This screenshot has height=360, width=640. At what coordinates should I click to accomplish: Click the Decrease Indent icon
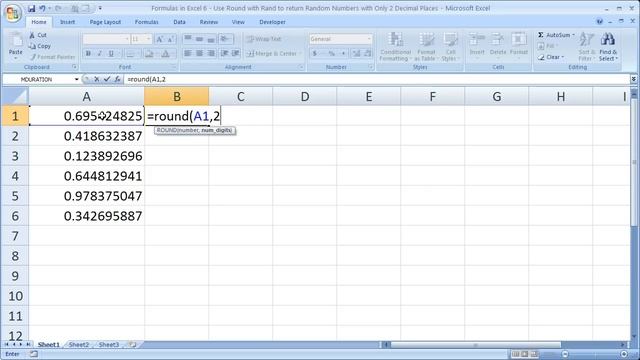pyautogui.click(x=224, y=53)
